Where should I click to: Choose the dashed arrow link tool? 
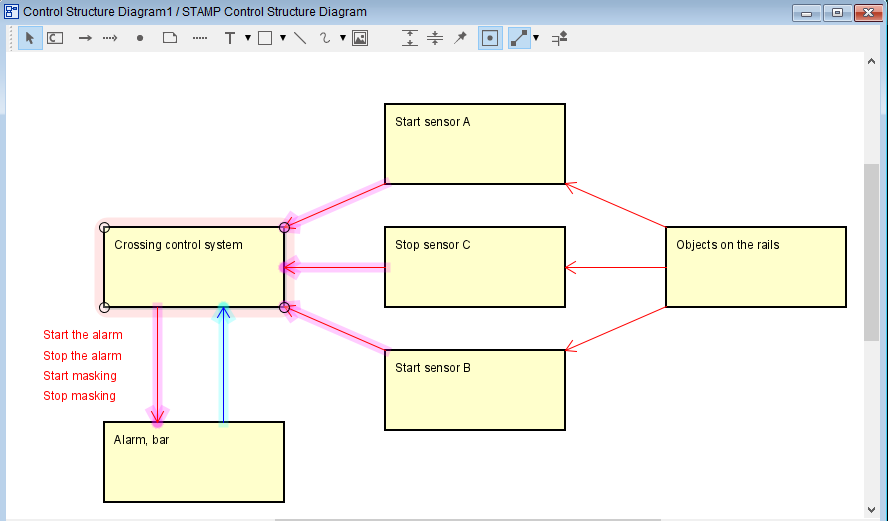click(110, 38)
